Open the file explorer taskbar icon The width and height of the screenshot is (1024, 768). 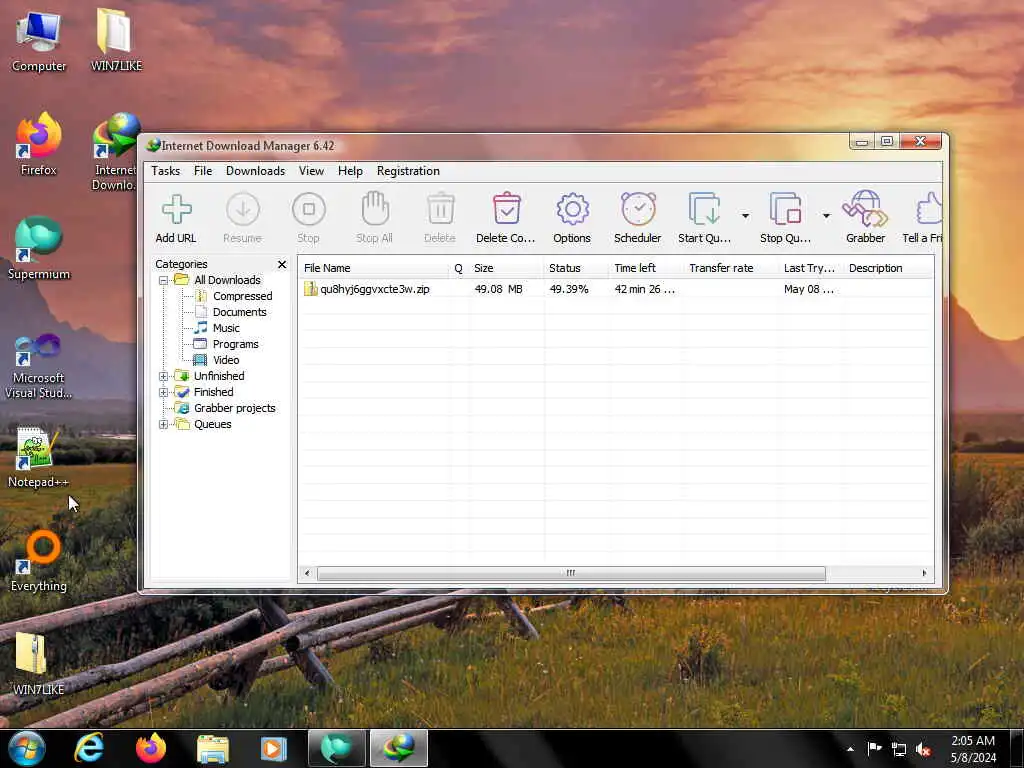213,748
